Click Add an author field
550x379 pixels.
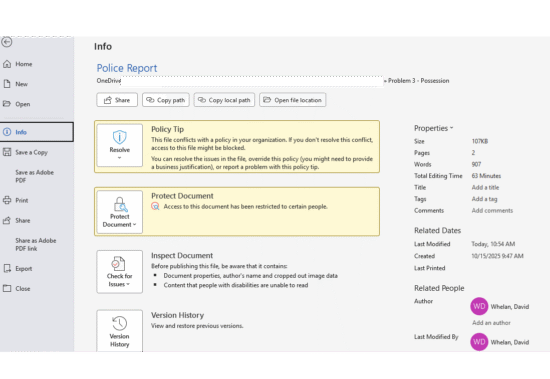[491, 323]
